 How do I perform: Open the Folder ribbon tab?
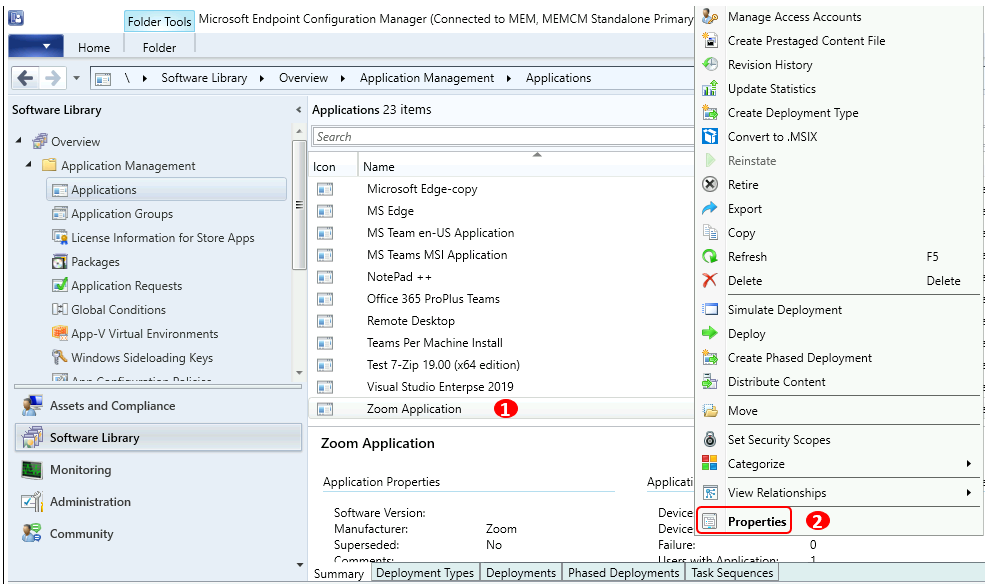(x=159, y=48)
